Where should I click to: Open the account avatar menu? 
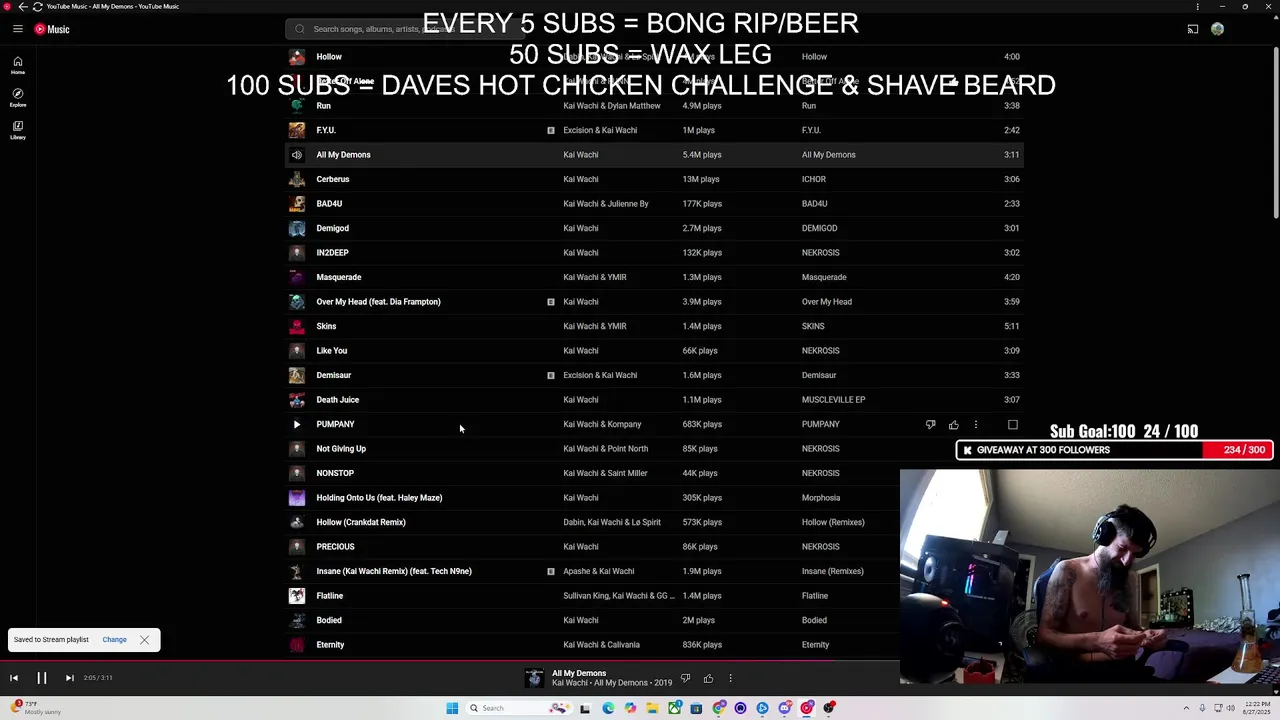[x=1217, y=29]
